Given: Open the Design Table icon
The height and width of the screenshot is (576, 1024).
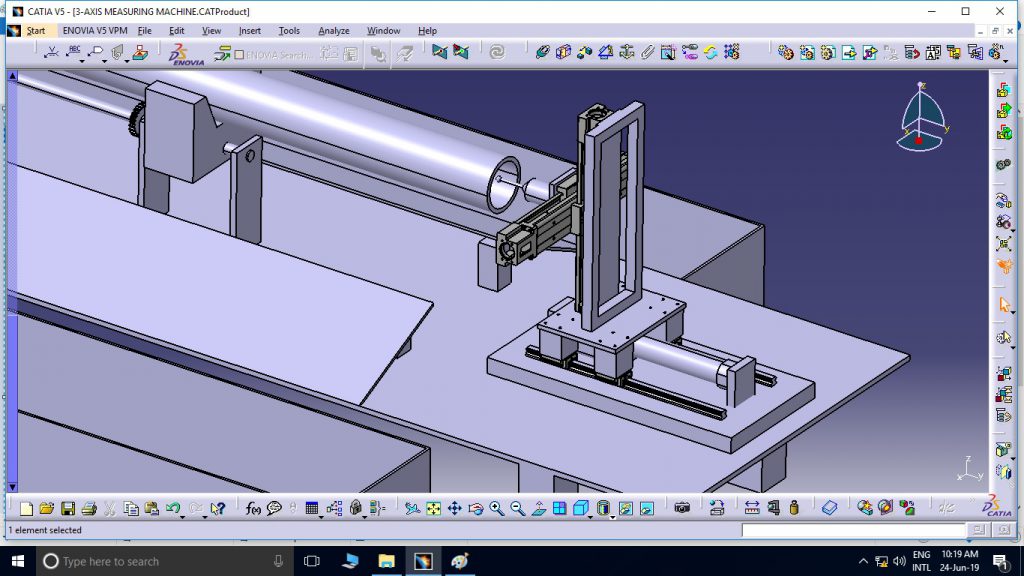Looking at the screenshot, I should (x=312, y=508).
